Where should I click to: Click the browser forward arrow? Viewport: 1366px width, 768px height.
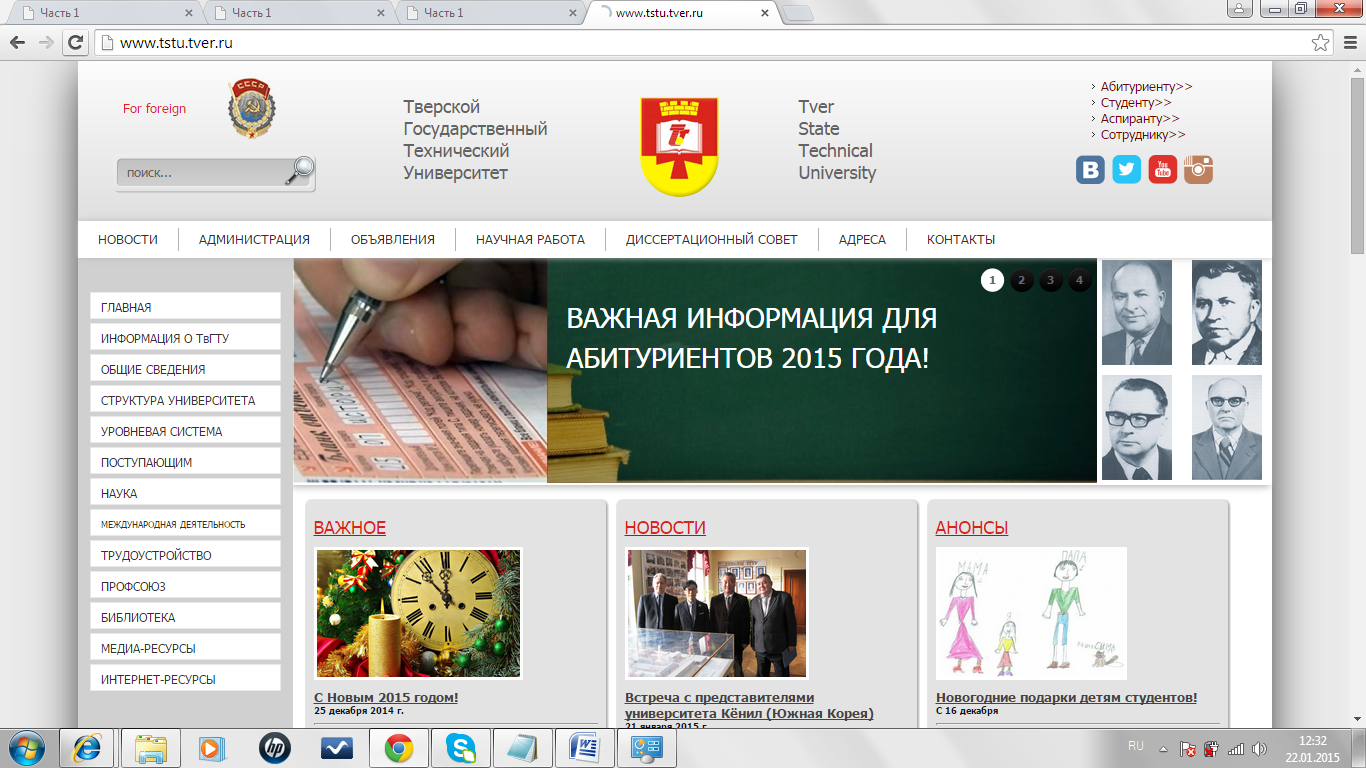pos(45,43)
